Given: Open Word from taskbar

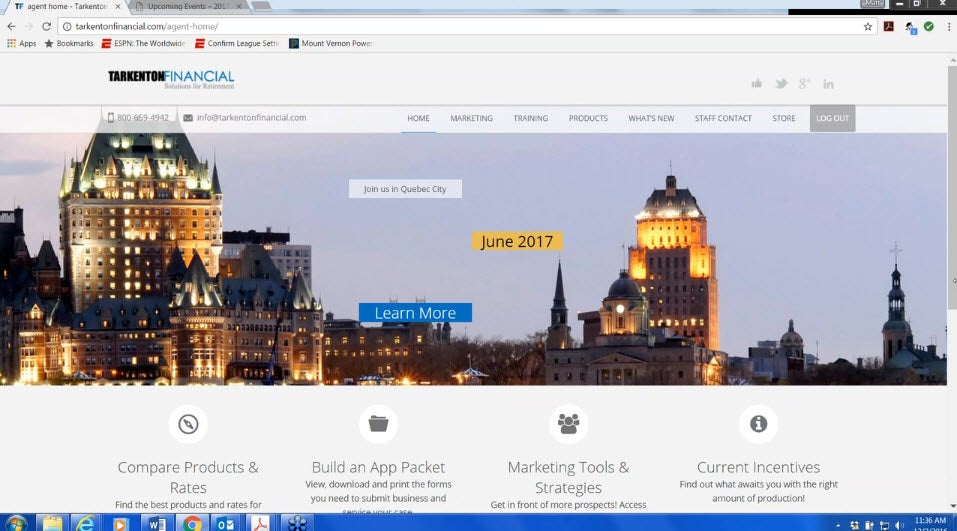Looking at the screenshot, I should tap(156, 523).
